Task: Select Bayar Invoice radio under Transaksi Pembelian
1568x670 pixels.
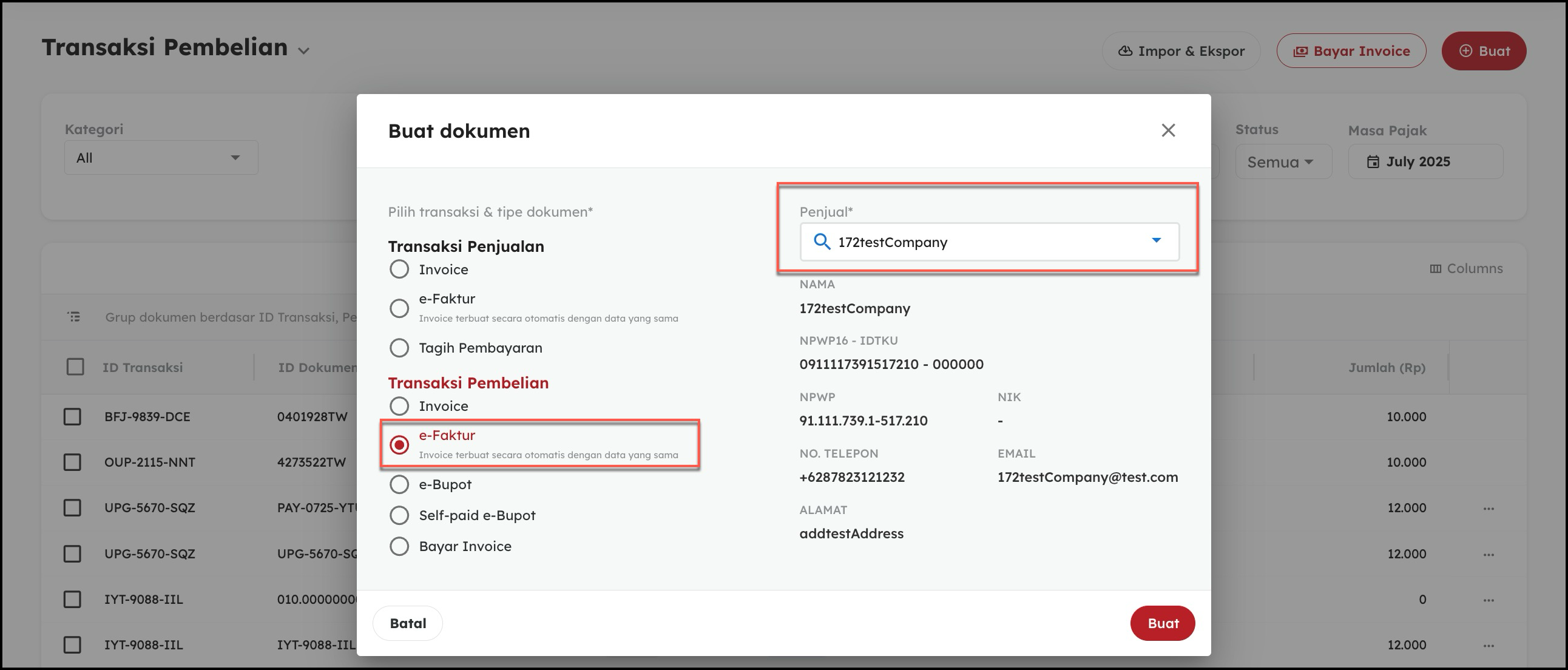Action: pyautogui.click(x=399, y=546)
